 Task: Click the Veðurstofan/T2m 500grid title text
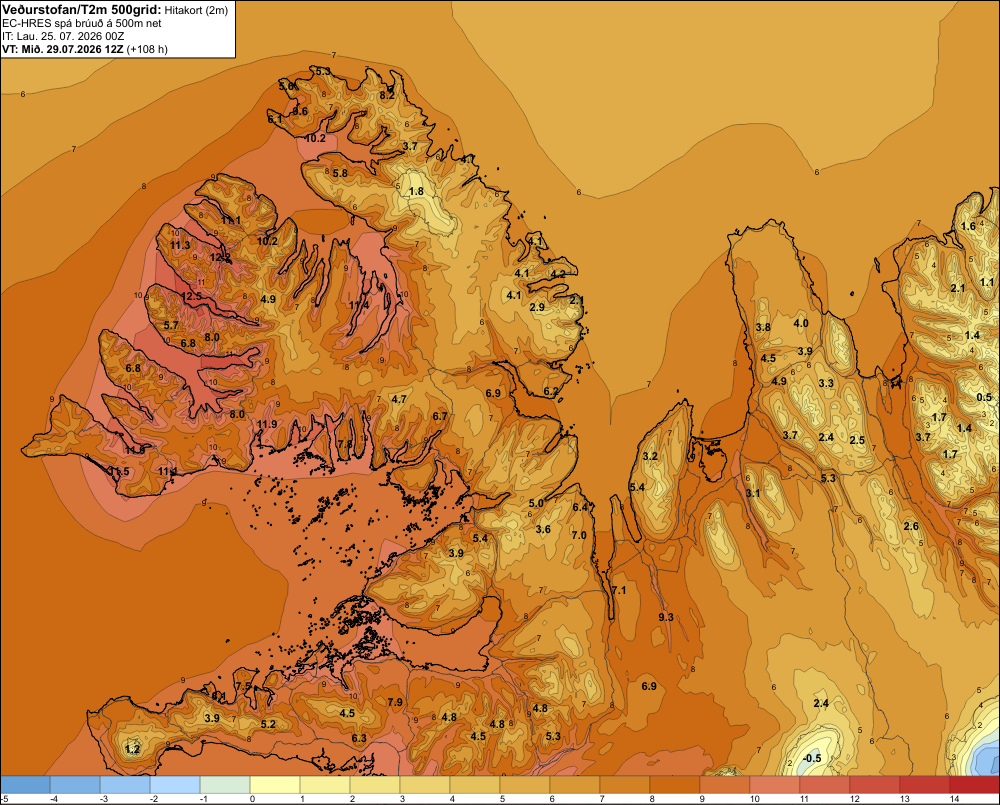81,9
